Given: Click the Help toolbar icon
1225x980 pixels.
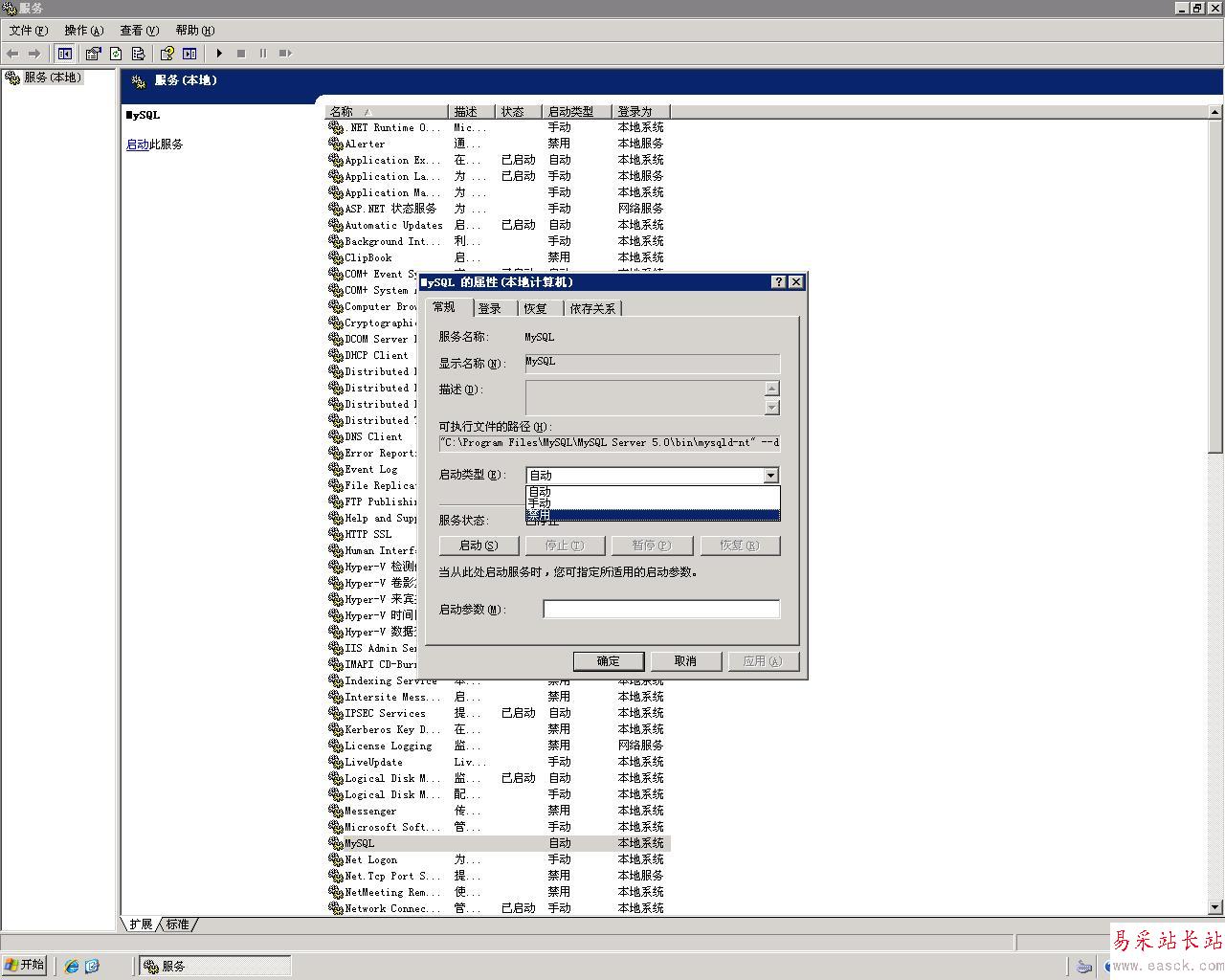Looking at the screenshot, I should pos(167,54).
